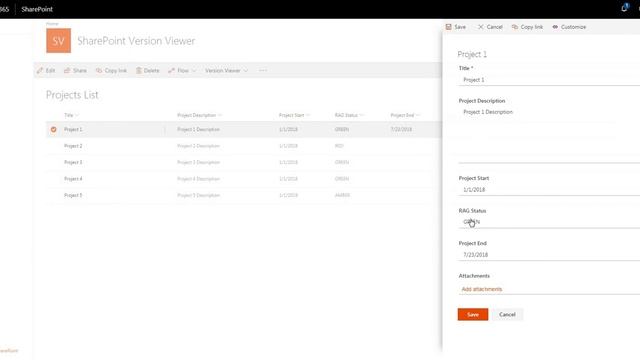Click the Cancel button below the form

[x=507, y=314]
